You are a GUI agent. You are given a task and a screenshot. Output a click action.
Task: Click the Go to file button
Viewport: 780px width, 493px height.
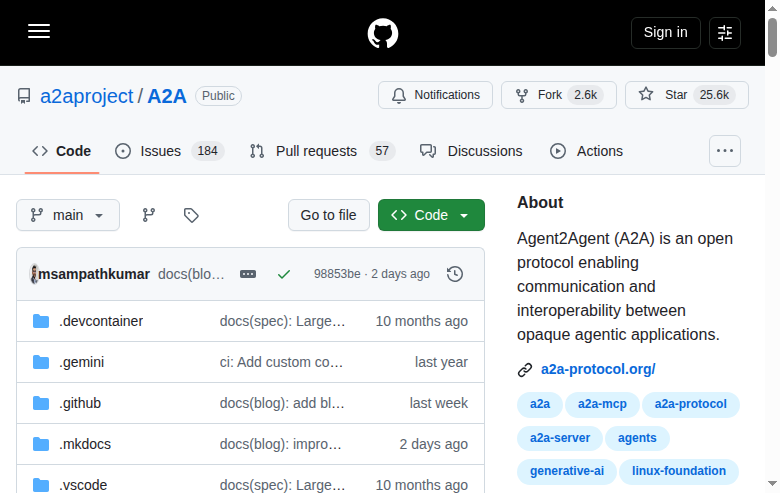click(x=328, y=215)
